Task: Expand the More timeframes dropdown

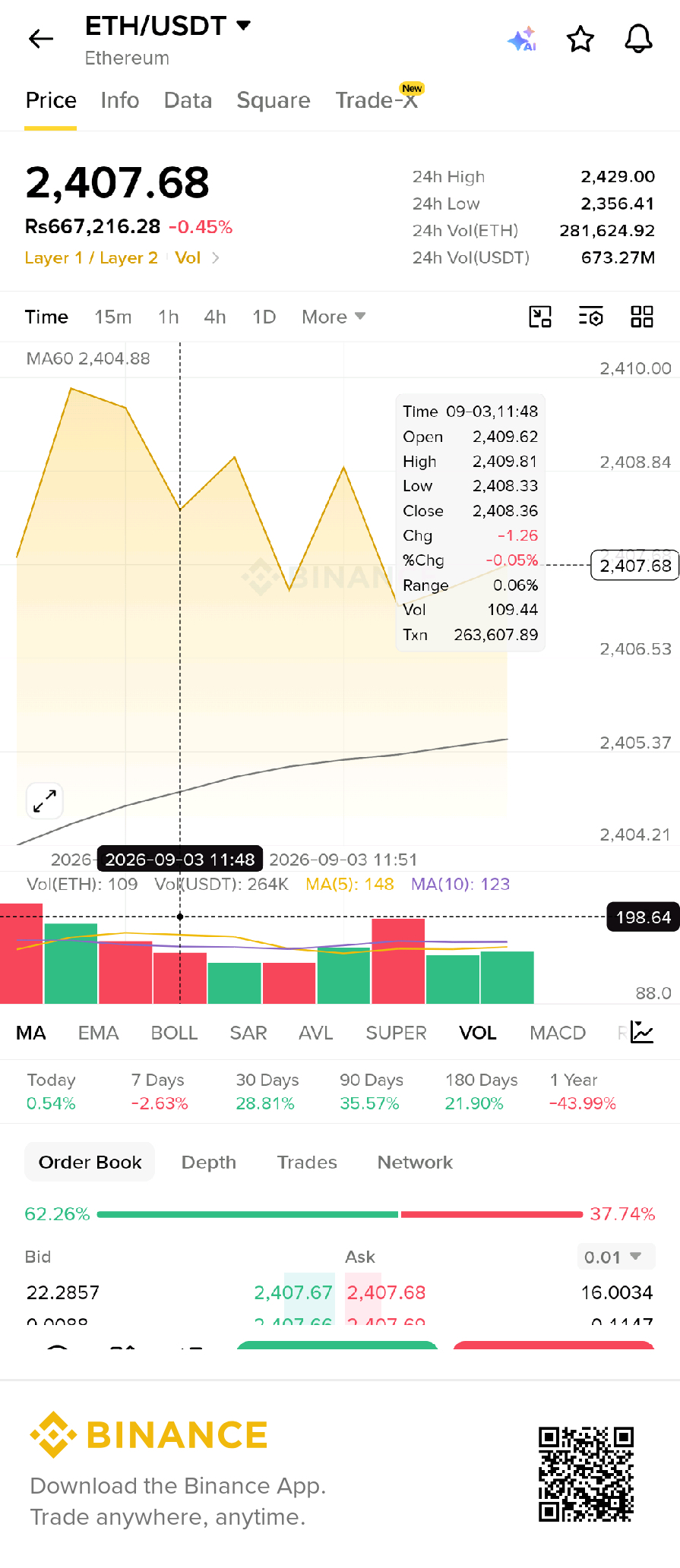Action: (x=334, y=317)
